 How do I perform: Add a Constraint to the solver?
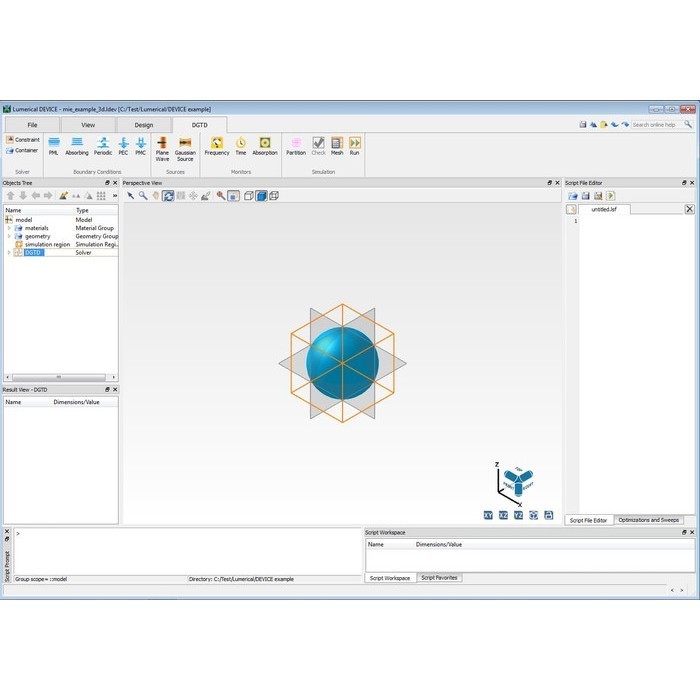click(23, 140)
